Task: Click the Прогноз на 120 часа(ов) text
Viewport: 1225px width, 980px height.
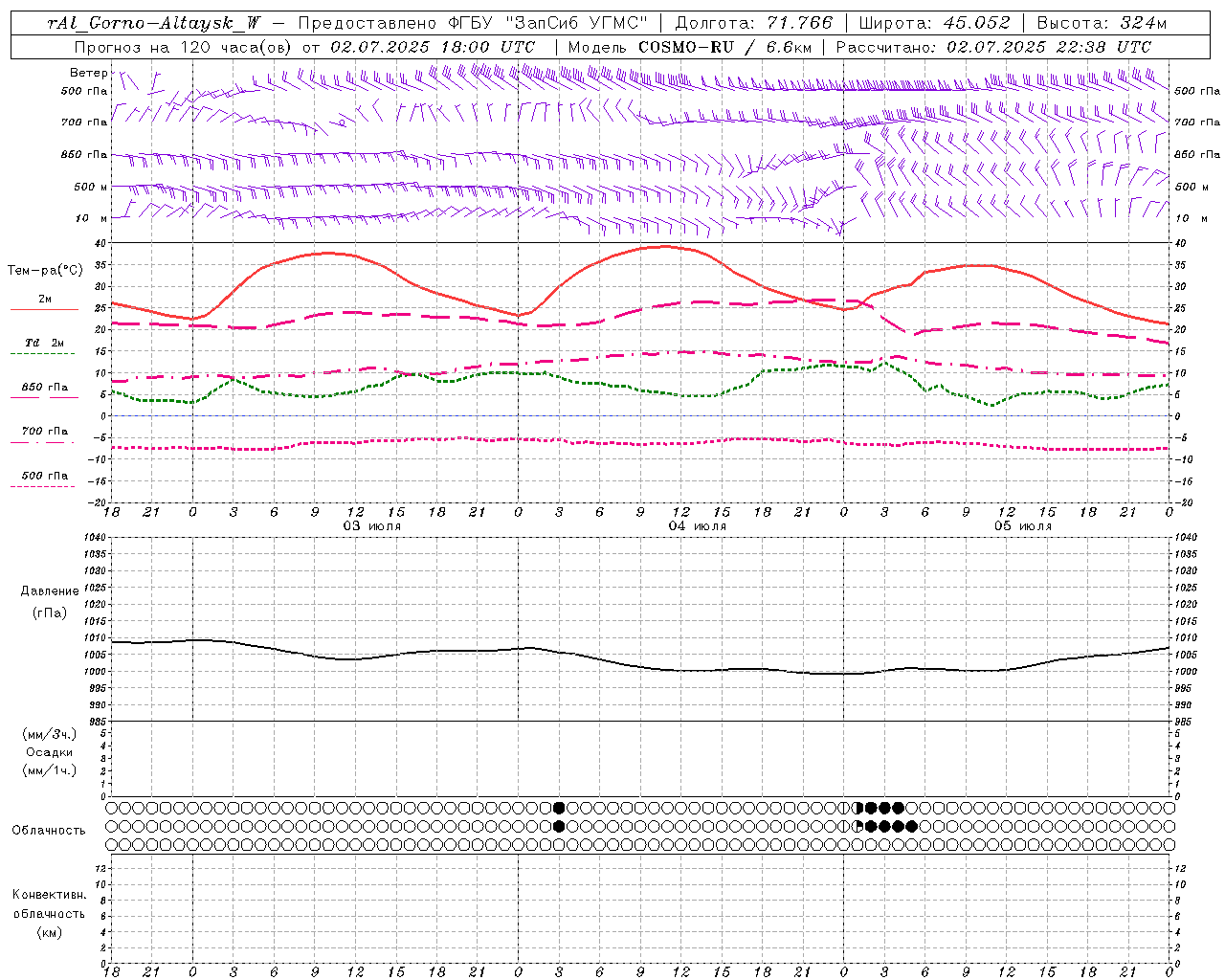Action: (184, 47)
